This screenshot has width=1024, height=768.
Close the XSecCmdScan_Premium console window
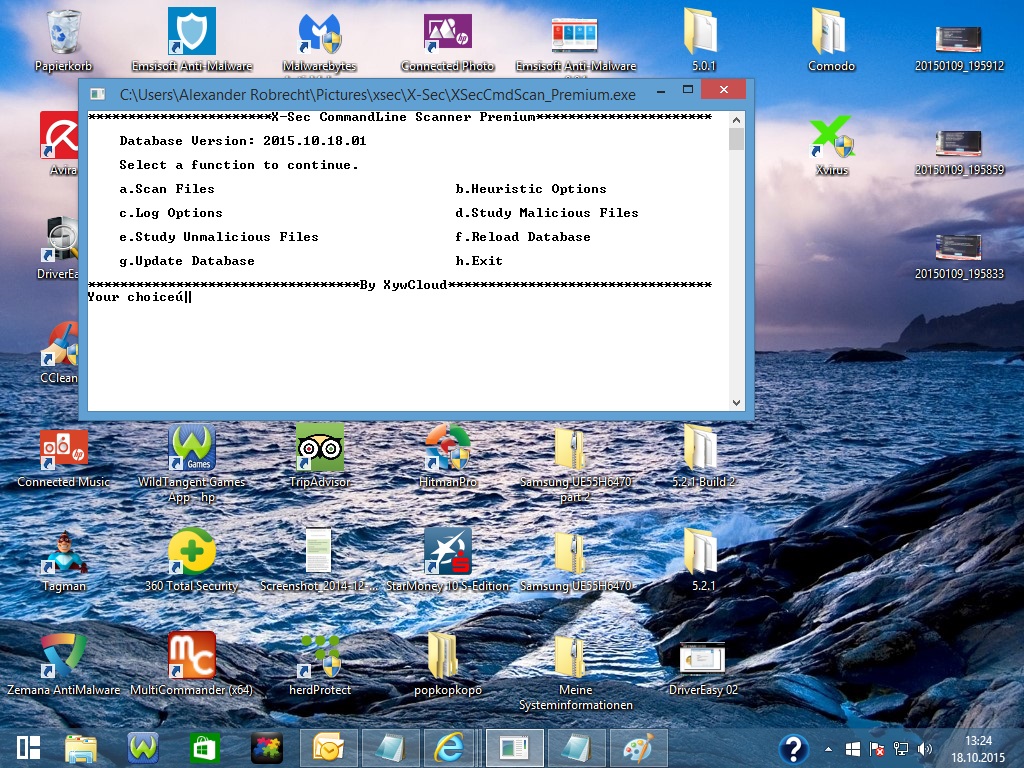point(724,89)
